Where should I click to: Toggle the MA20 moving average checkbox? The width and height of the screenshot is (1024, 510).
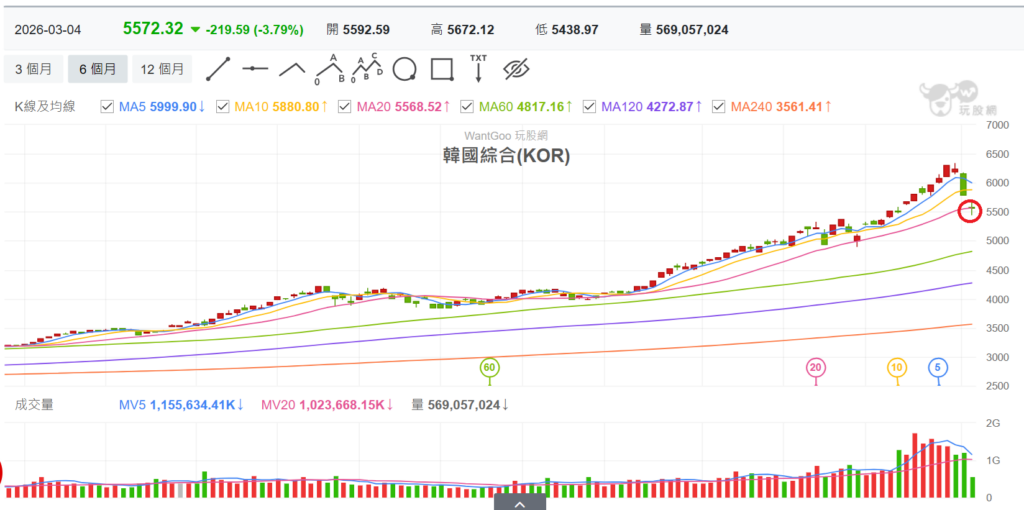[346, 106]
